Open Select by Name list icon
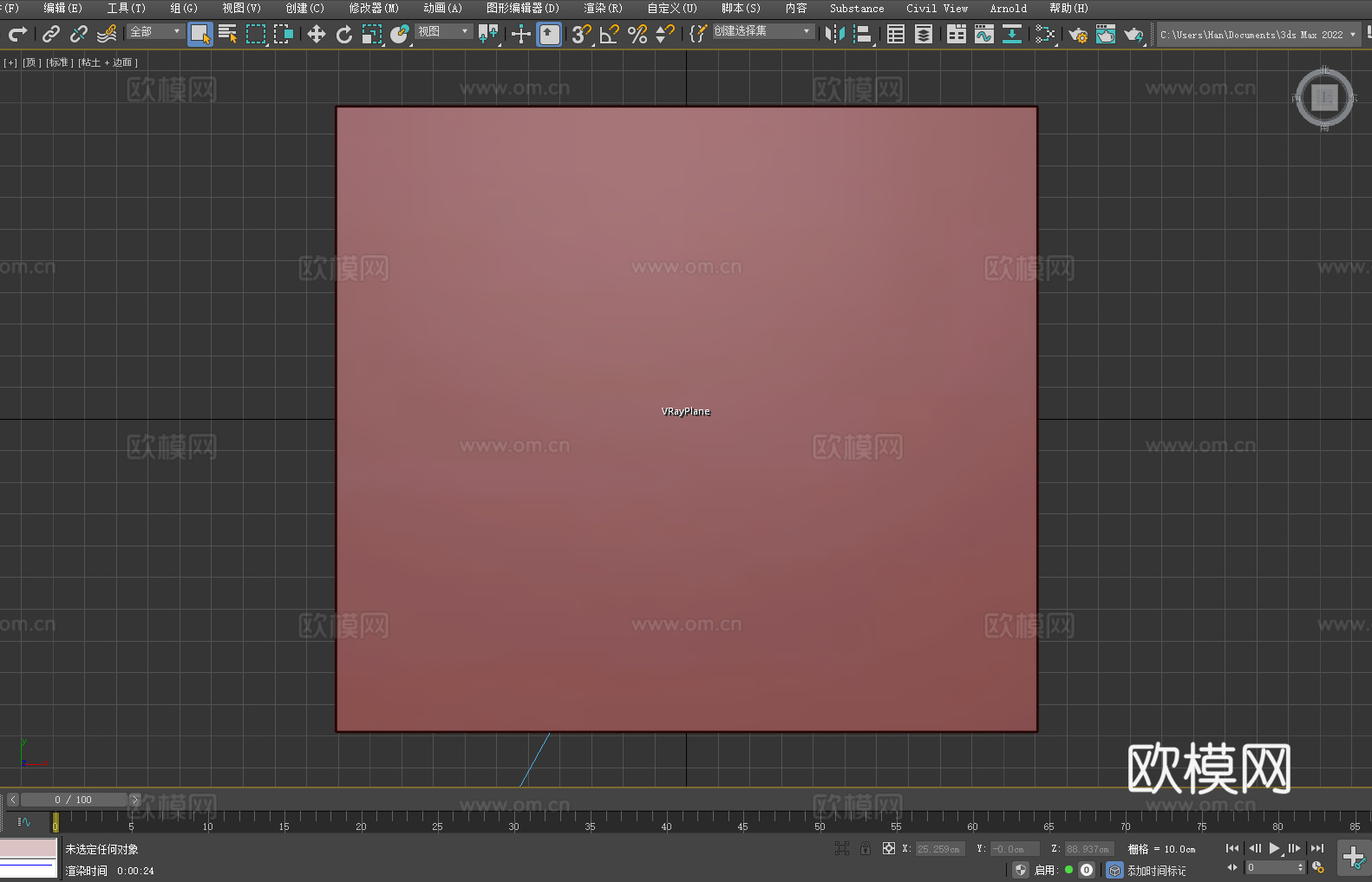This screenshot has width=1372, height=882. click(228, 34)
